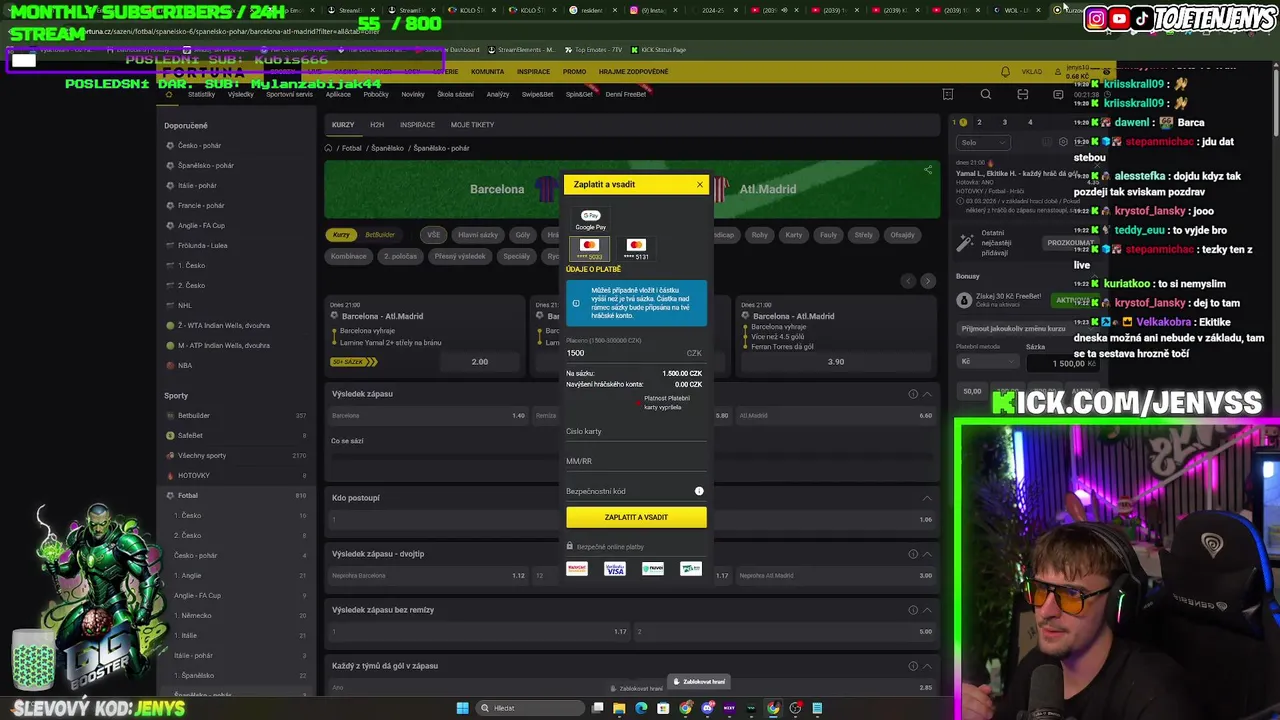Select the Hlavní sázky filter chip

click(x=478, y=235)
